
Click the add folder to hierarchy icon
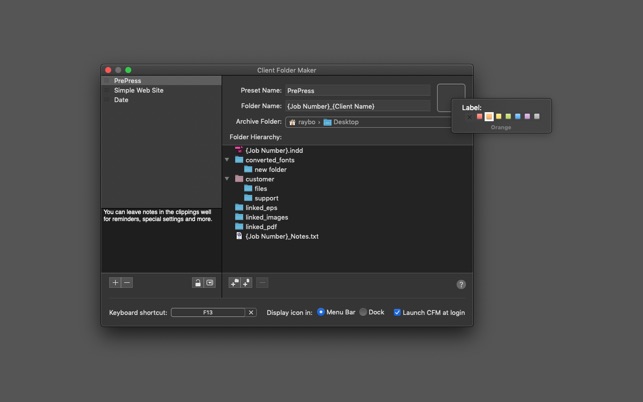pos(235,283)
